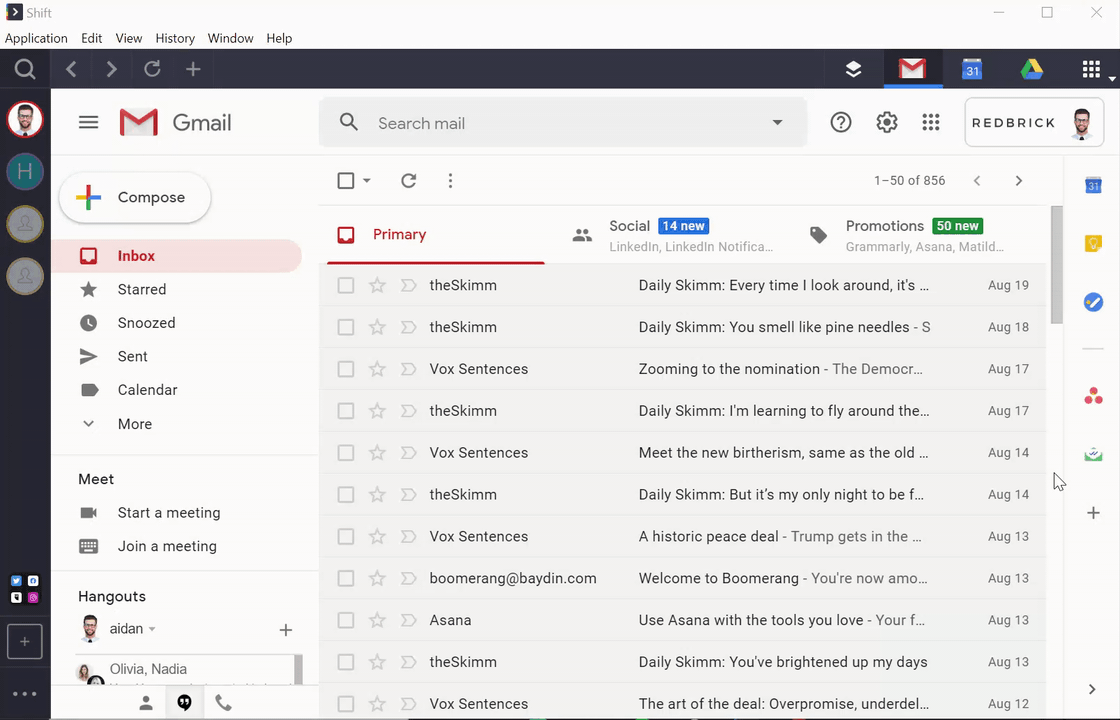The image size is (1120, 720).
Task: Open the Shift layers stack icon
Action: point(854,69)
